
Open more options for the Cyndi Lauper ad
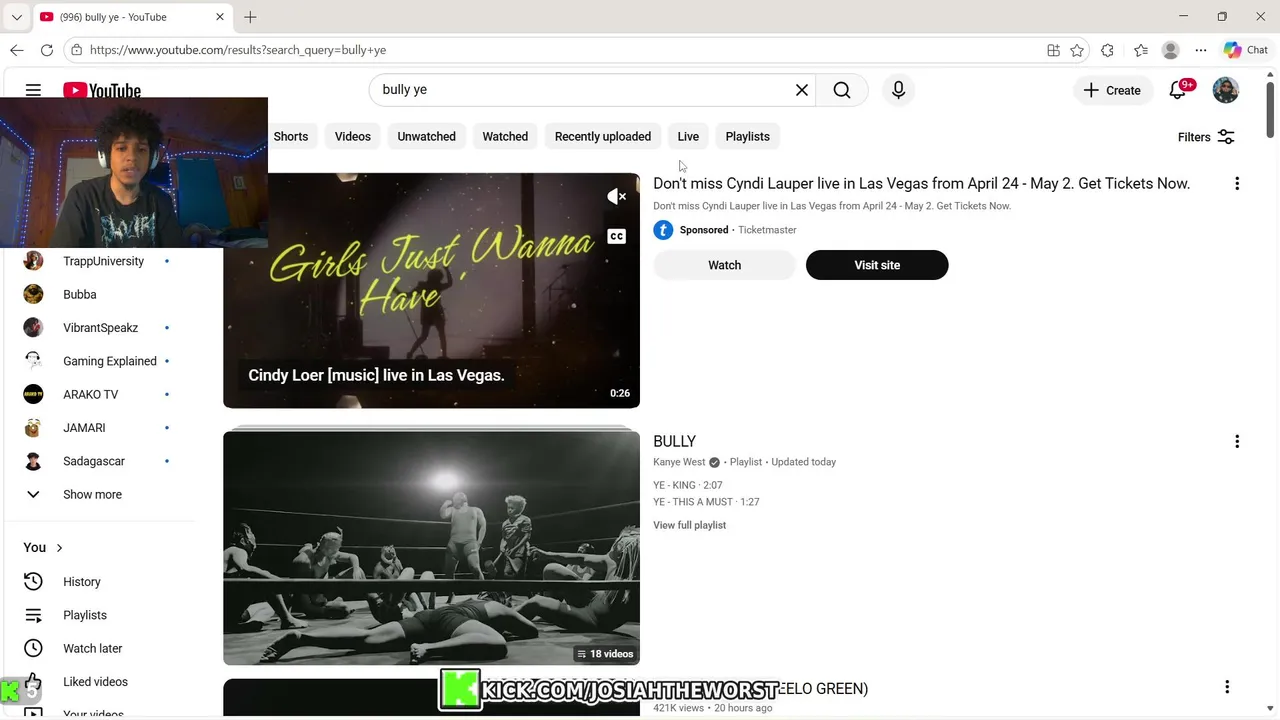[x=1237, y=184]
